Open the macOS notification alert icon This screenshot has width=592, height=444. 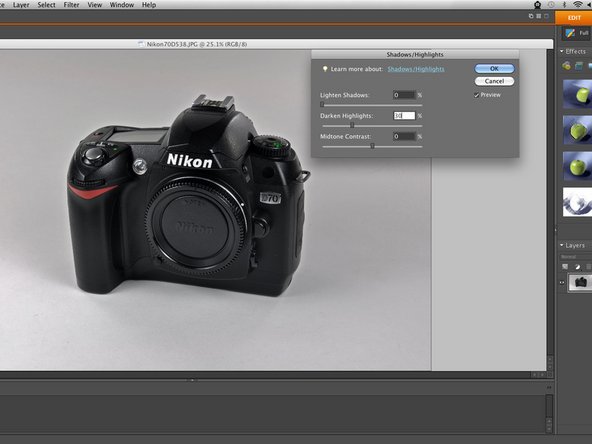pos(538,5)
